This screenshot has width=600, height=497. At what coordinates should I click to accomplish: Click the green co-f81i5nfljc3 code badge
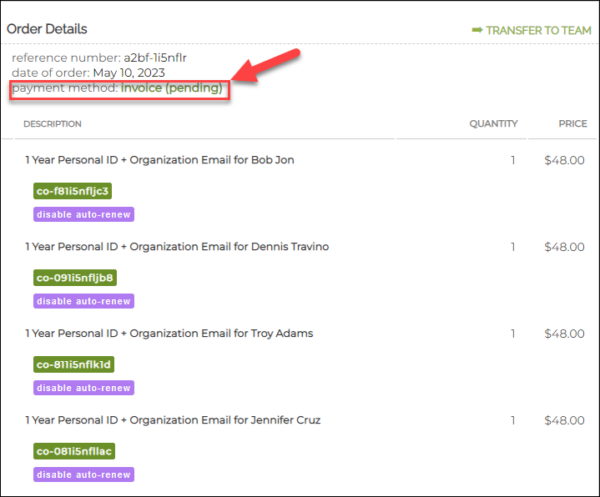72,191
